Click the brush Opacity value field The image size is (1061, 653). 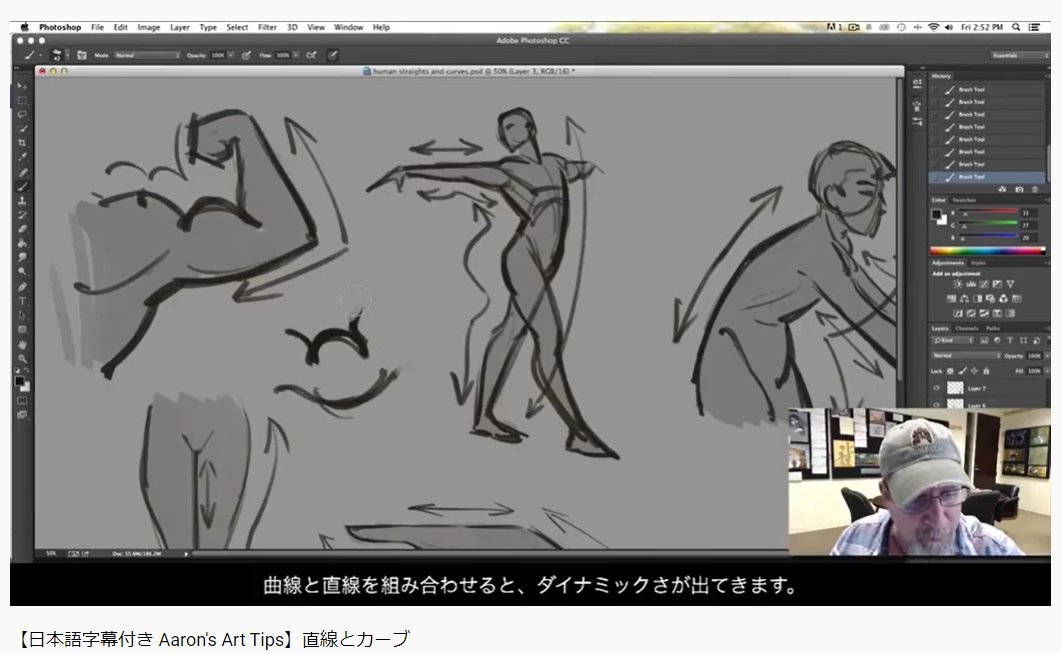217,55
